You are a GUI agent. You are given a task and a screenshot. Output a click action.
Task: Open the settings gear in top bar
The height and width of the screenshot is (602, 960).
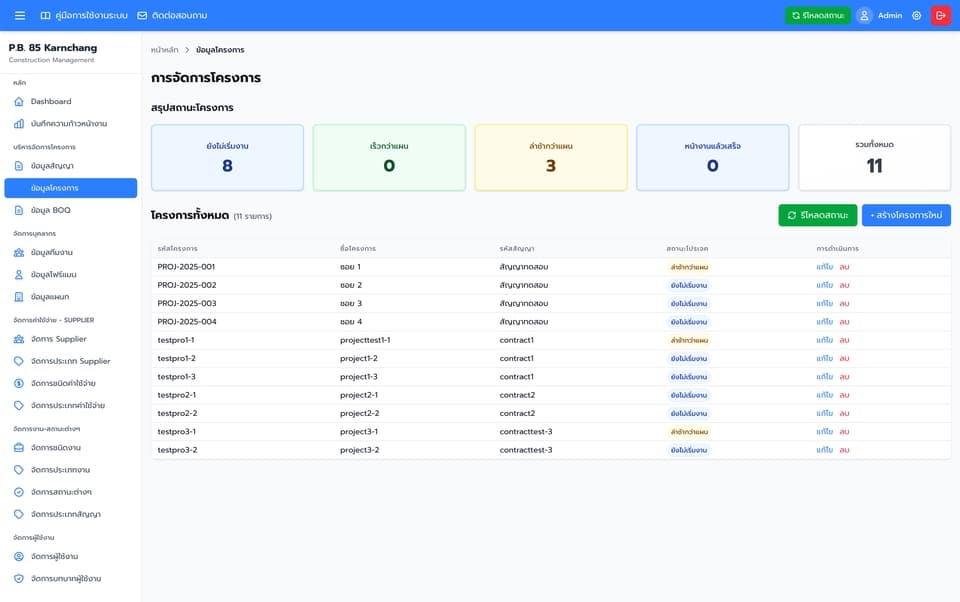(x=917, y=15)
